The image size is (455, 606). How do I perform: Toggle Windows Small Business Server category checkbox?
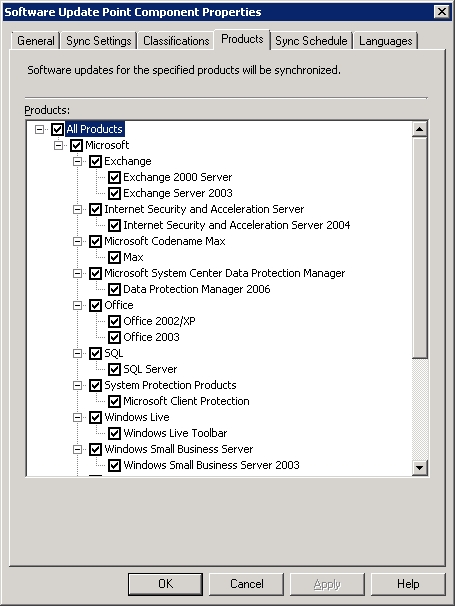(95, 449)
